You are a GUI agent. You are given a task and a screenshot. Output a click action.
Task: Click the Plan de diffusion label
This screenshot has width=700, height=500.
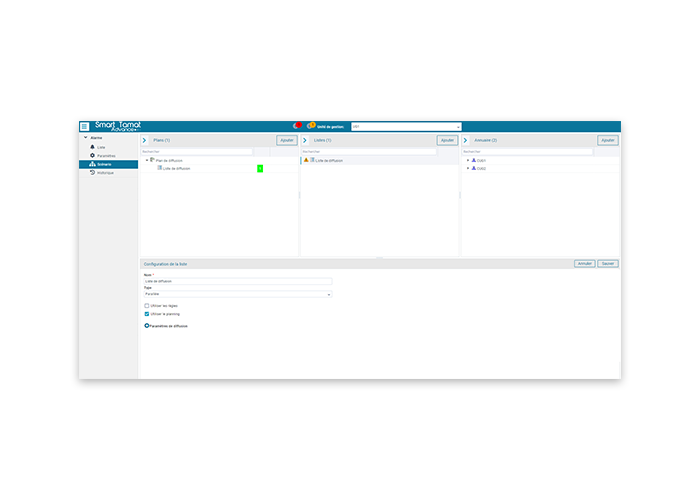tap(169, 161)
